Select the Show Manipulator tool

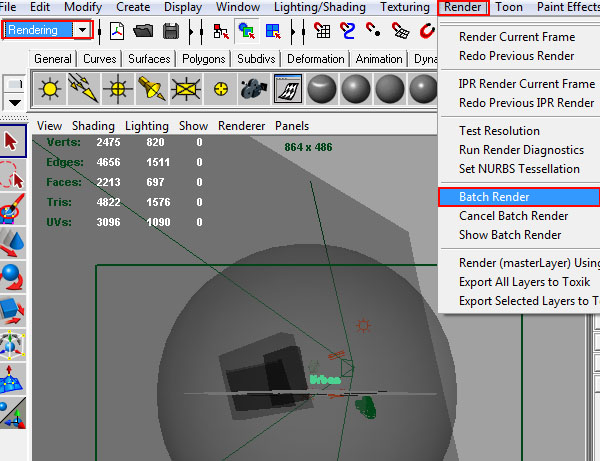tap(13, 412)
